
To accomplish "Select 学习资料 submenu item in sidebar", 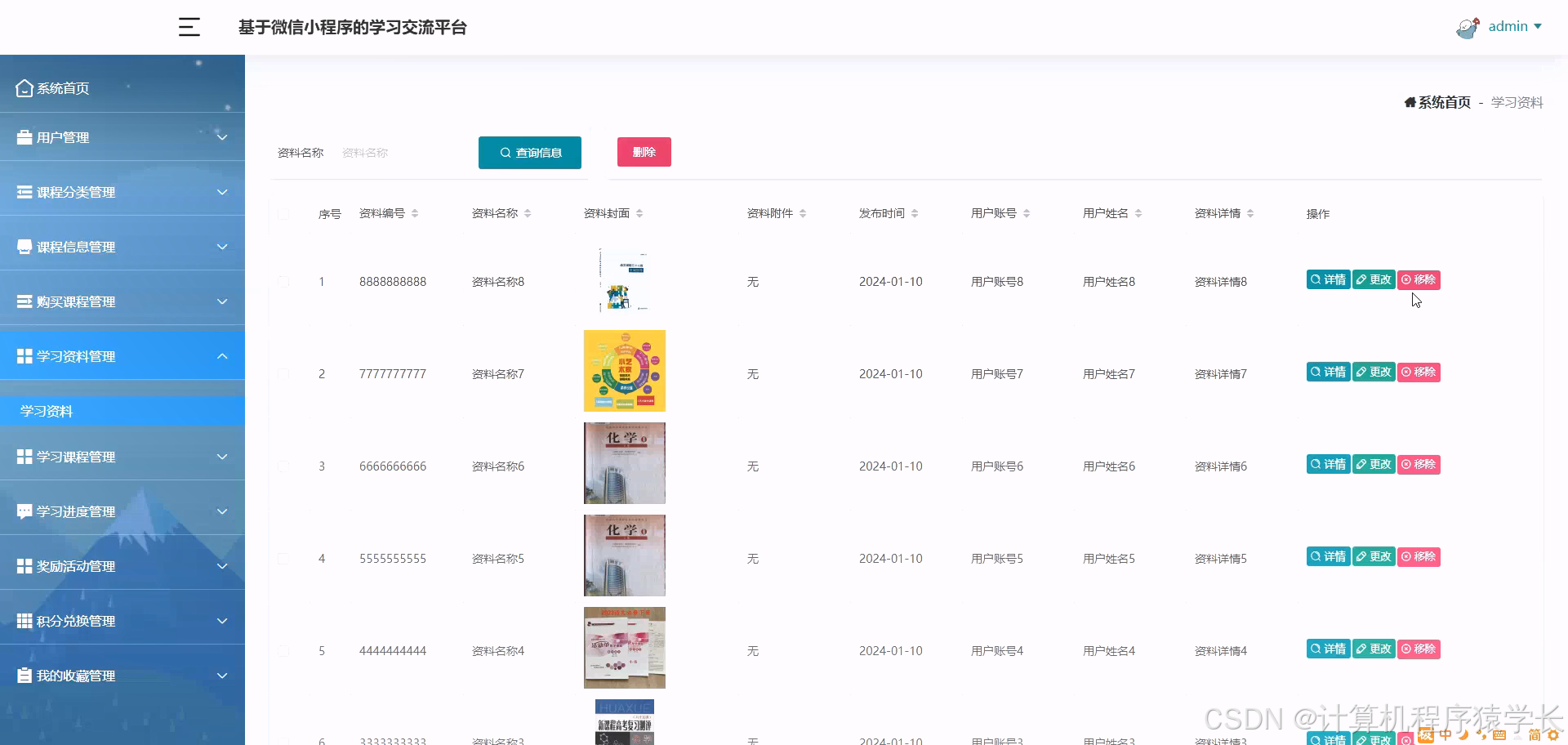I will point(45,410).
